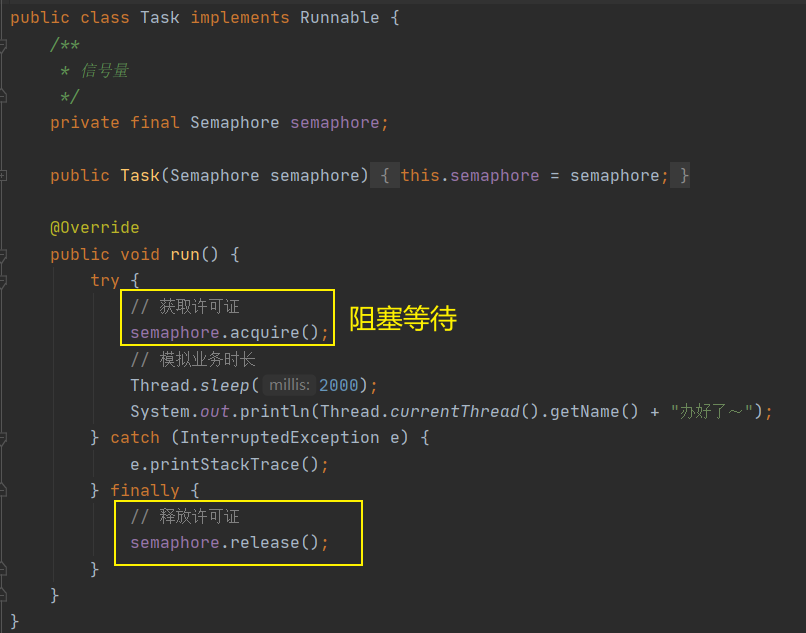Screen dimensions: 806x633
Task: Click the folded opening brace of the Task constructor
Action: 385,176
